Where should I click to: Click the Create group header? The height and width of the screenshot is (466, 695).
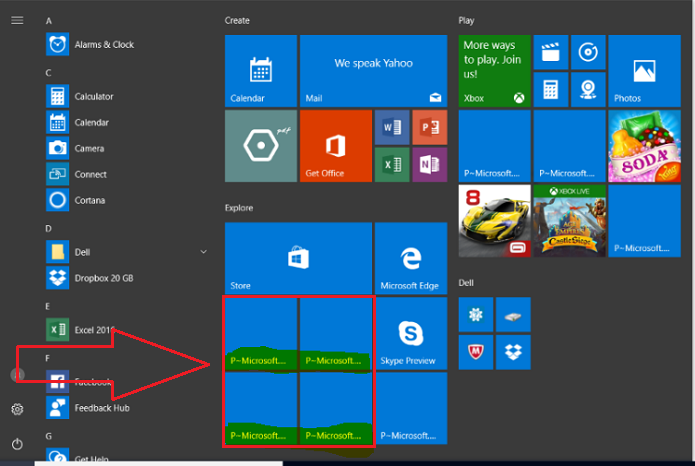[237, 20]
